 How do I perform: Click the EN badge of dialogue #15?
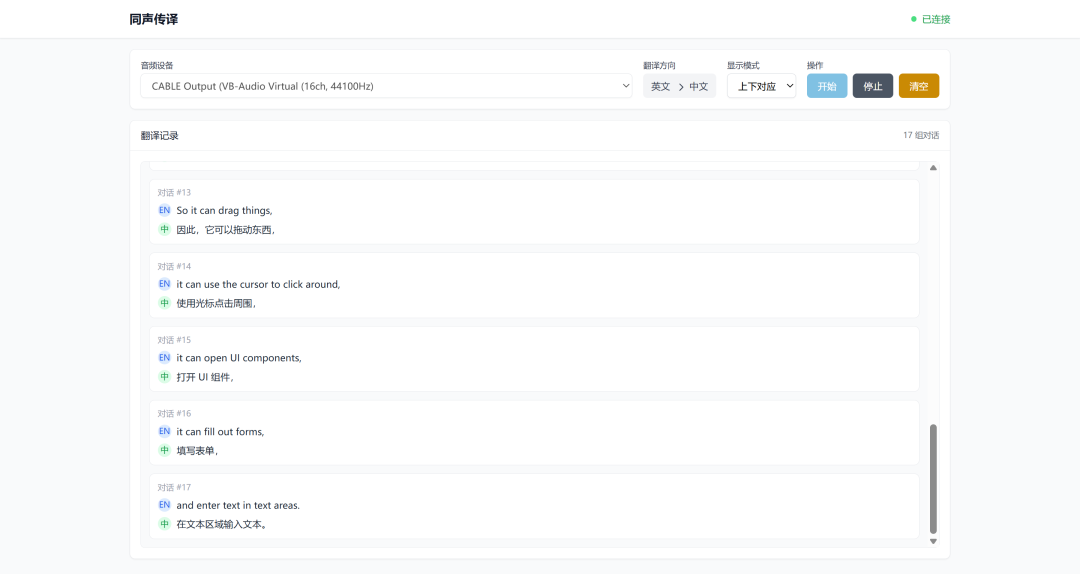click(x=164, y=358)
